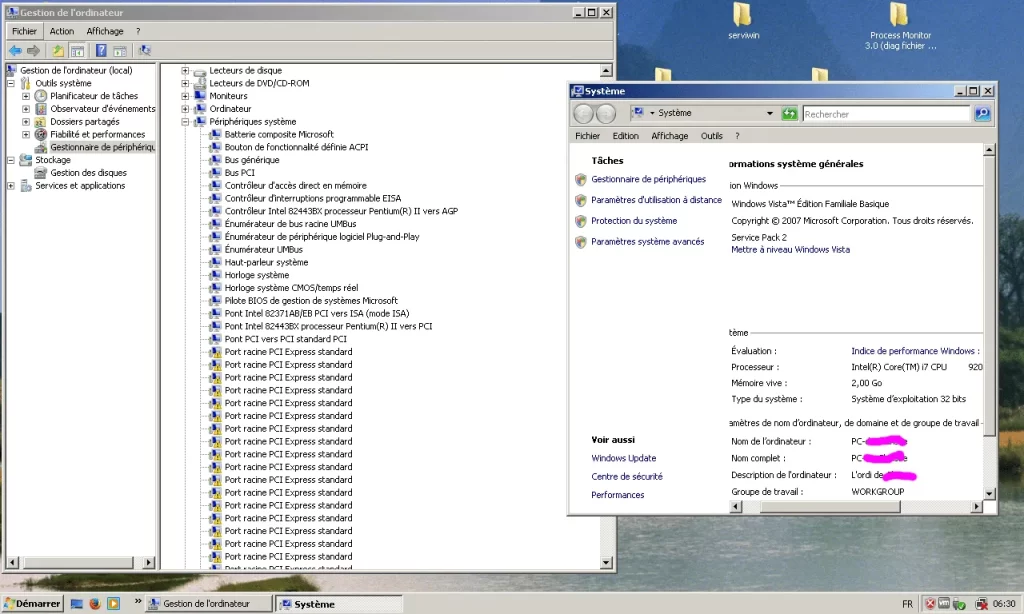Open the address bar dropdown in Système

pos(769,114)
